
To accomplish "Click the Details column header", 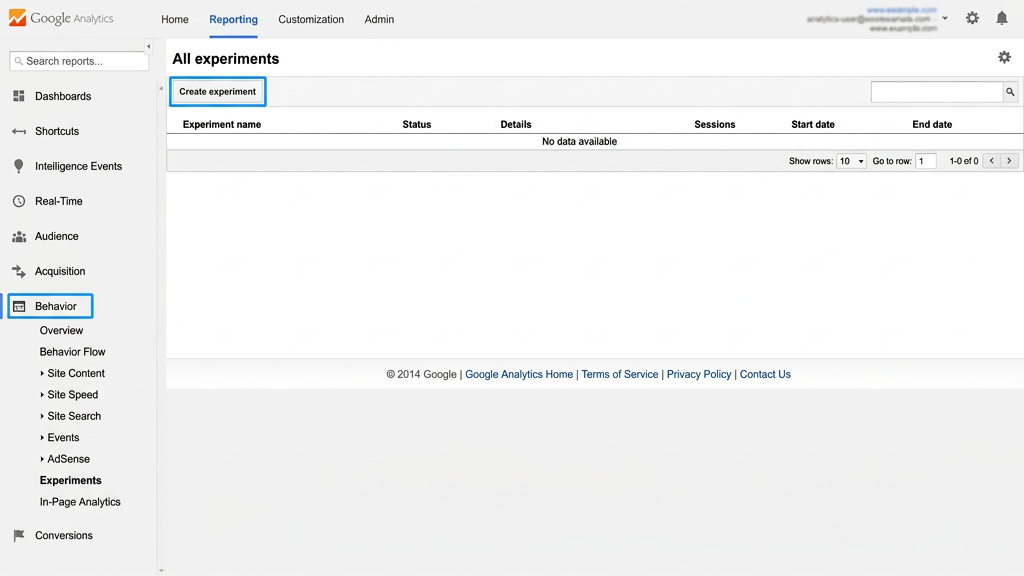I will coord(516,125).
